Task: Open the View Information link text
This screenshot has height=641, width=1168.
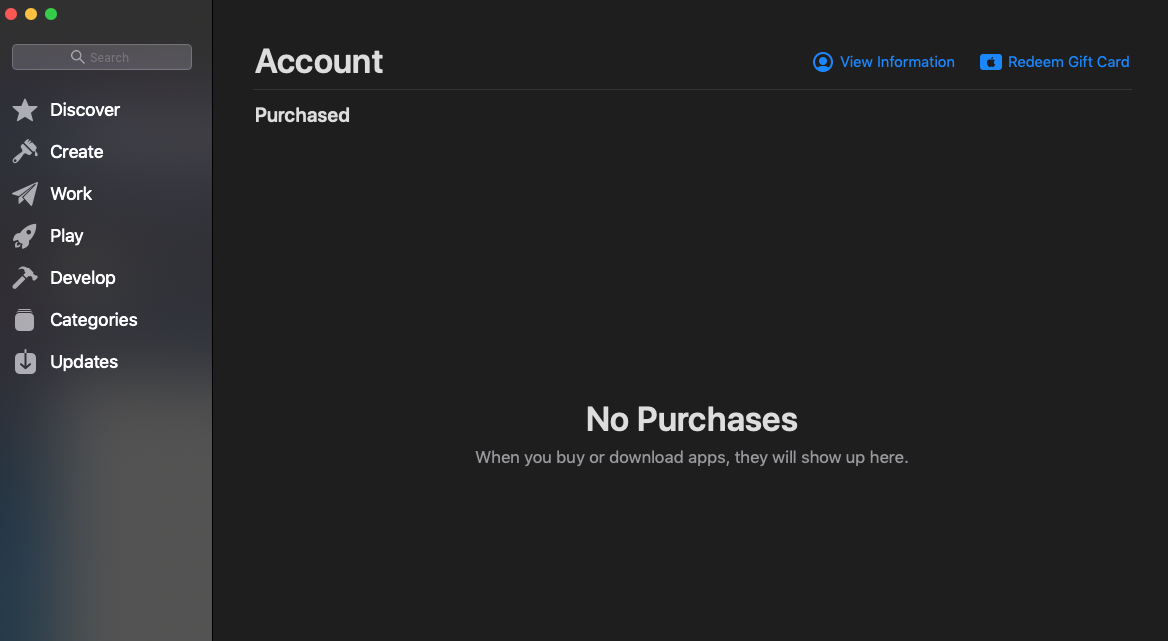Action: pos(897,62)
